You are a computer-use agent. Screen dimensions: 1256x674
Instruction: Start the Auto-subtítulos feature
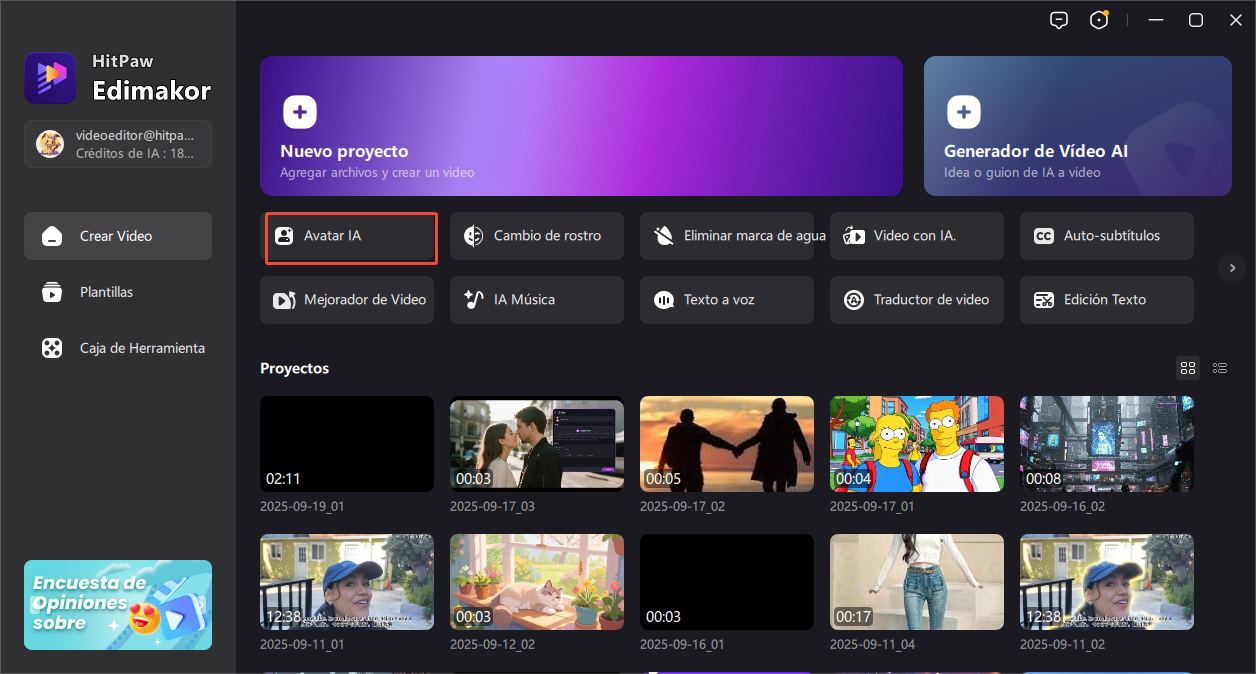pyautogui.click(x=1106, y=237)
